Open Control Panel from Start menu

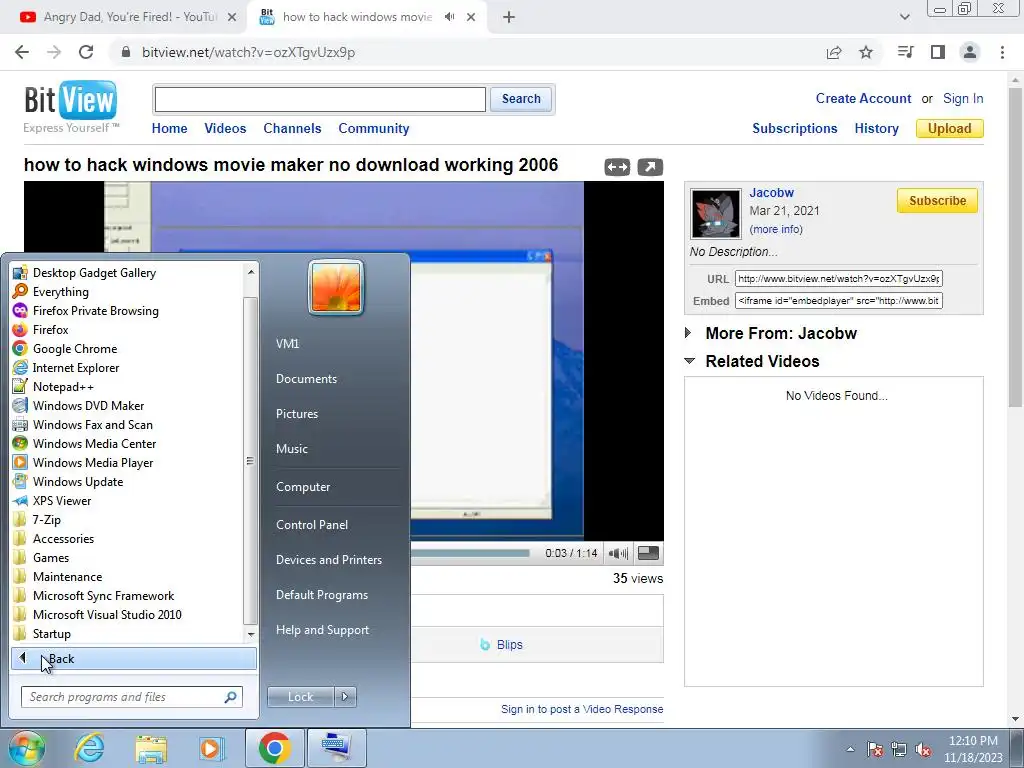pos(312,524)
